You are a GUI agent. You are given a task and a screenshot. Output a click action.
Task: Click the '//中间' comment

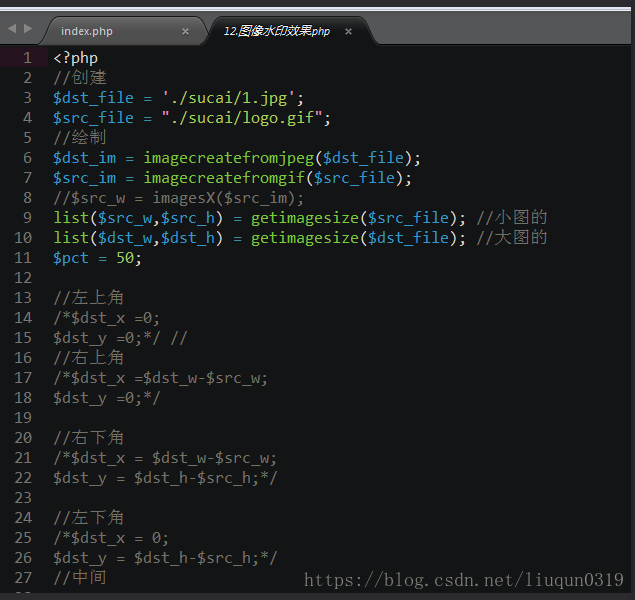point(80,577)
